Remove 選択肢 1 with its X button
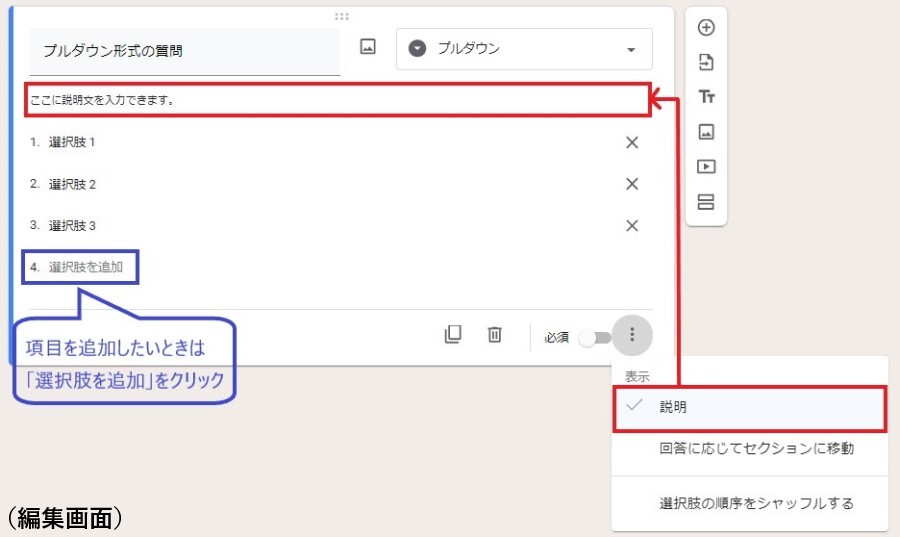This screenshot has height=537, width=900. [x=632, y=142]
